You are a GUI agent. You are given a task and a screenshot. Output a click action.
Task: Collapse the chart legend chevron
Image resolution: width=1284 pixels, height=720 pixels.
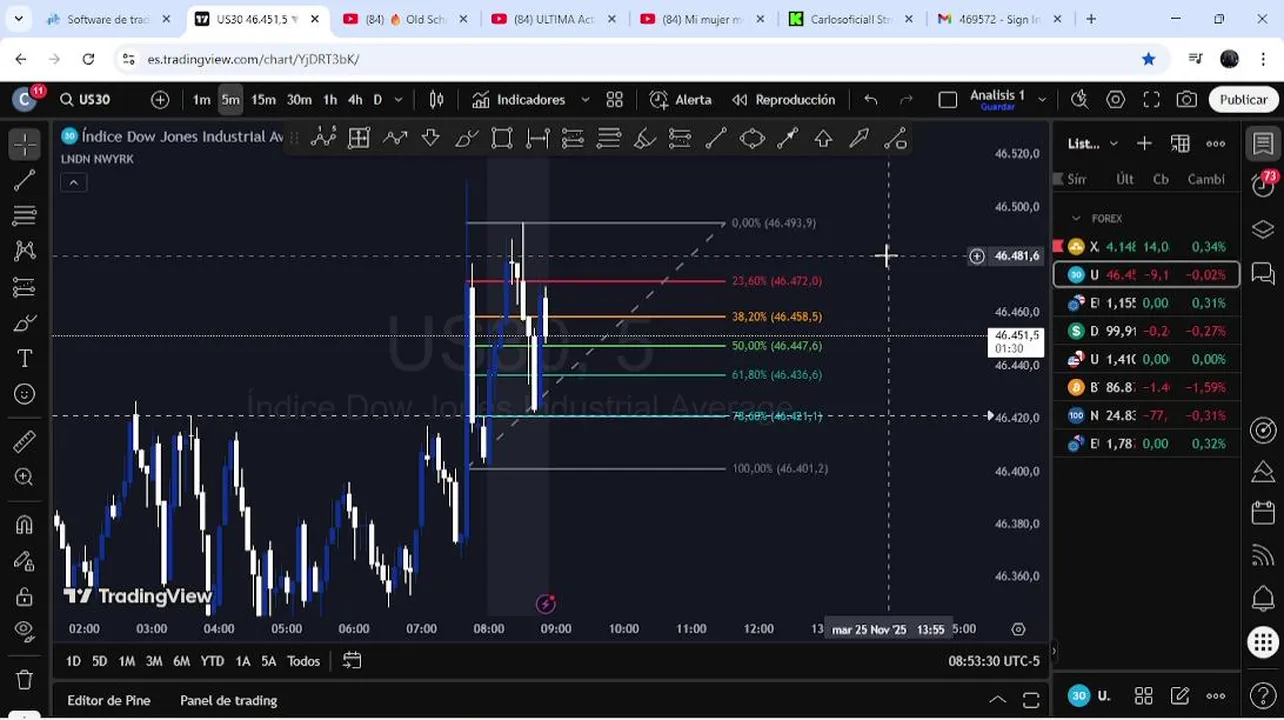pyautogui.click(x=73, y=182)
